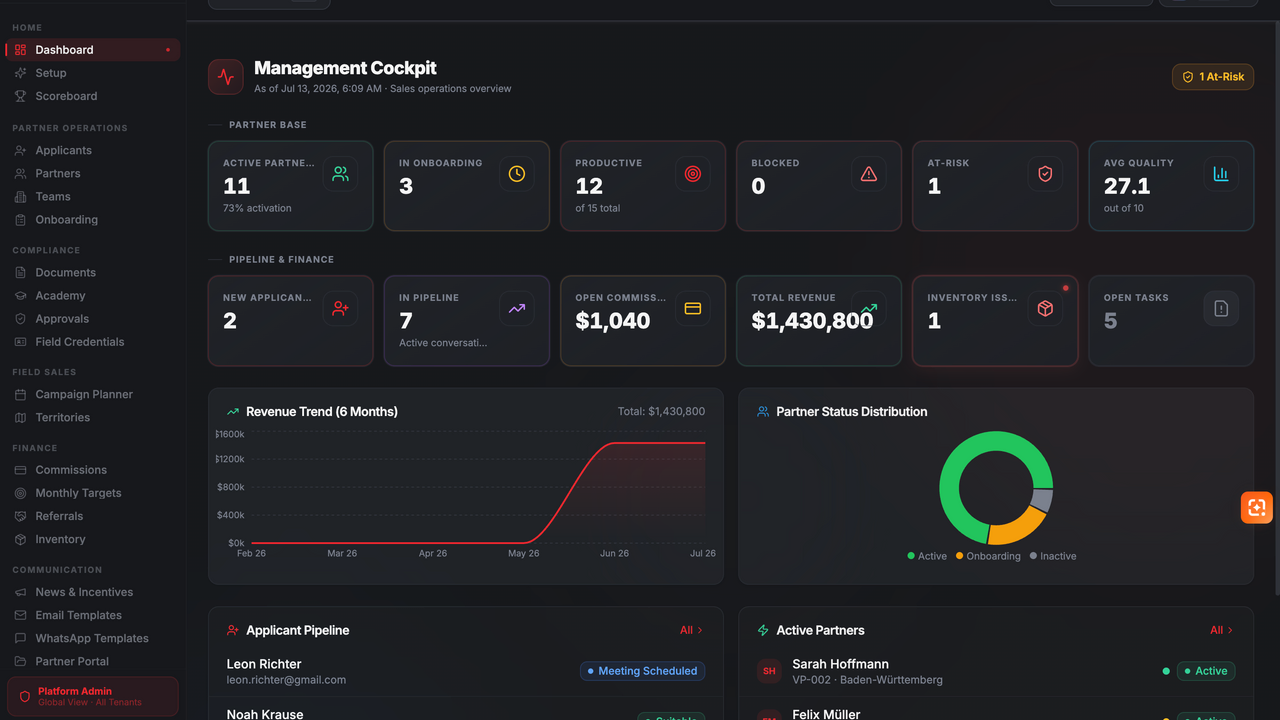The width and height of the screenshot is (1280, 720).
Task: Open Setup in the sidebar
Action: 92,73
